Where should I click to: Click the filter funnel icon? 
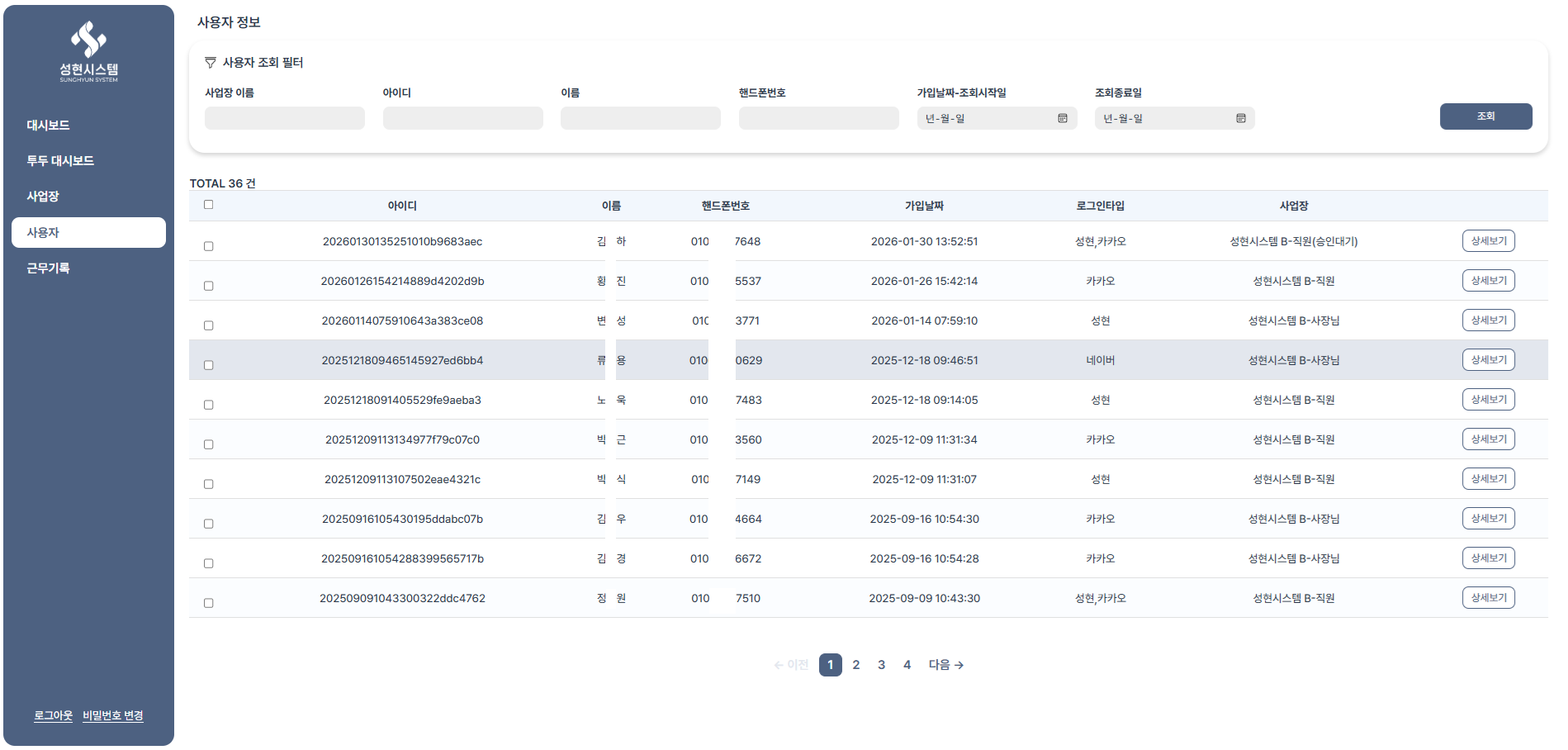pos(211,63)
